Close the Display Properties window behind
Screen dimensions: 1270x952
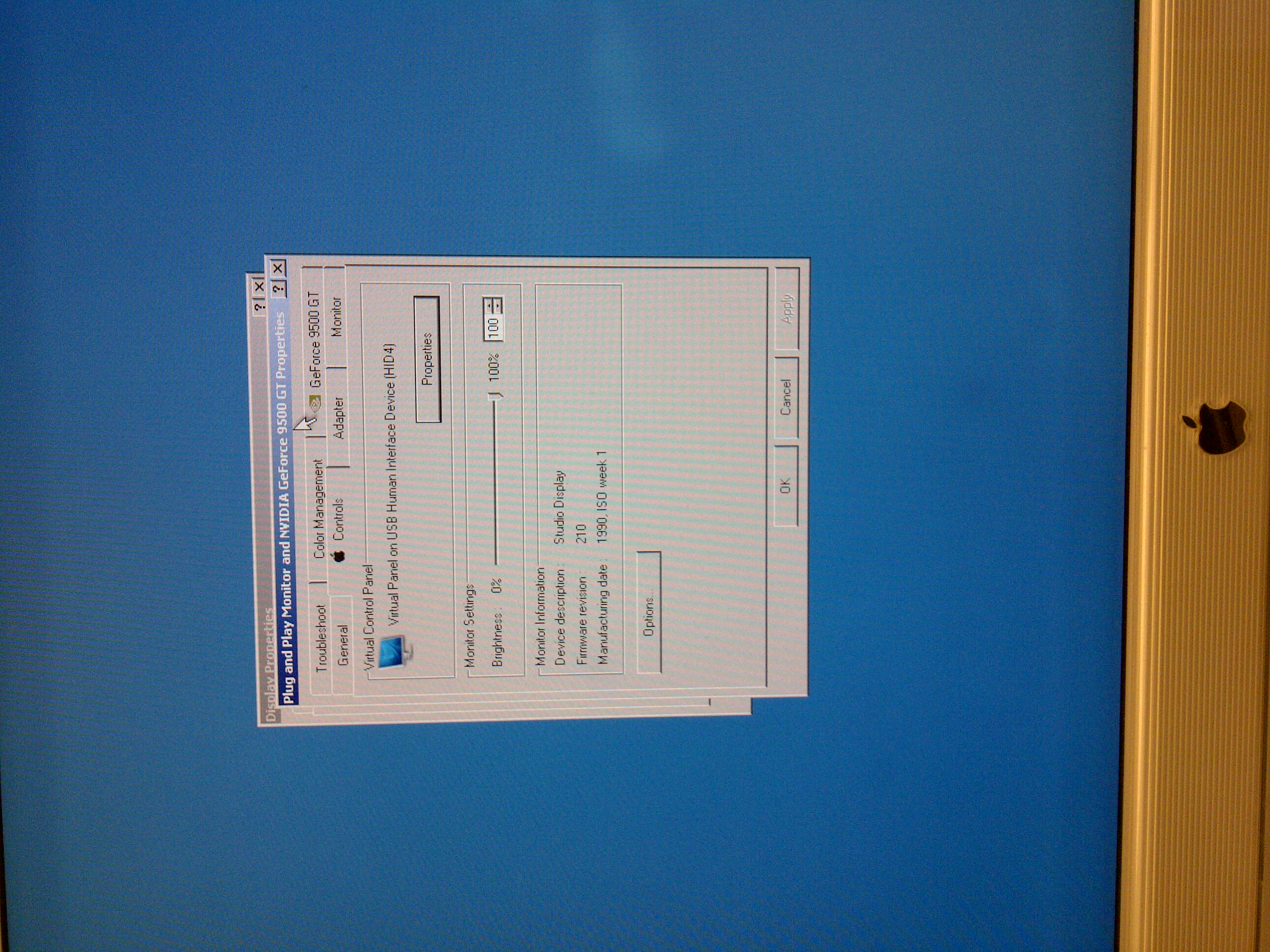[x=259, y=286]
